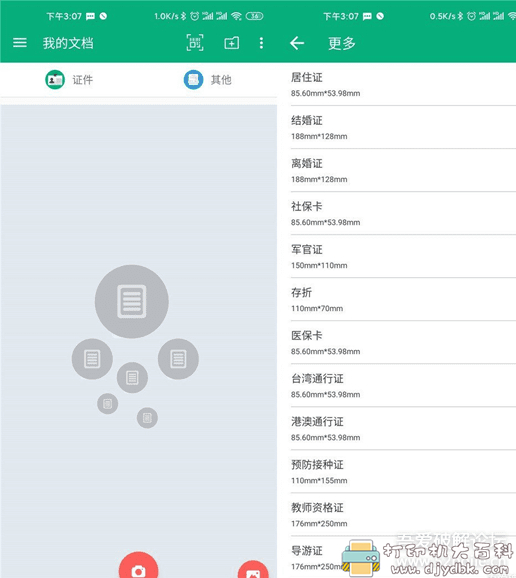This screenshot has width=516, height=578.
Task: Go back with the arrow icon
Action: click(297, 43)
